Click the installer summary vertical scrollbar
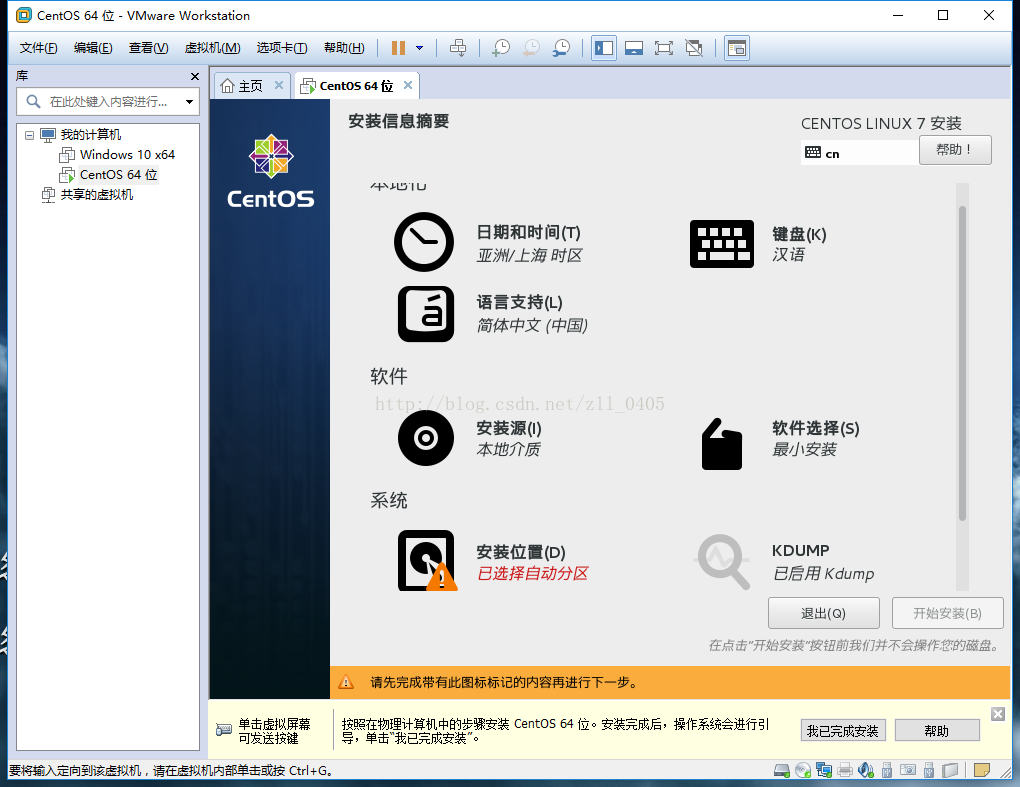Viewport: 1020px width, 787px height. (x=962, y=364)
